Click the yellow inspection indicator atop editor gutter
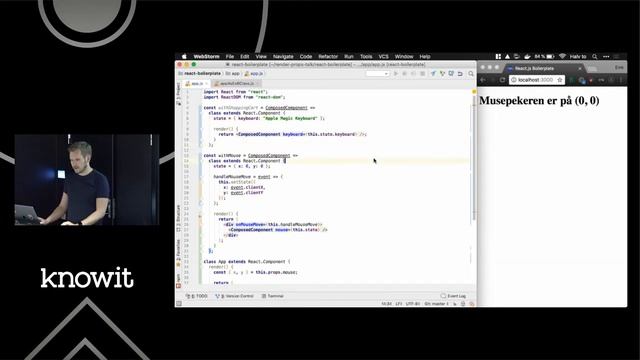The image size is (640, 360). pos(474,91)
